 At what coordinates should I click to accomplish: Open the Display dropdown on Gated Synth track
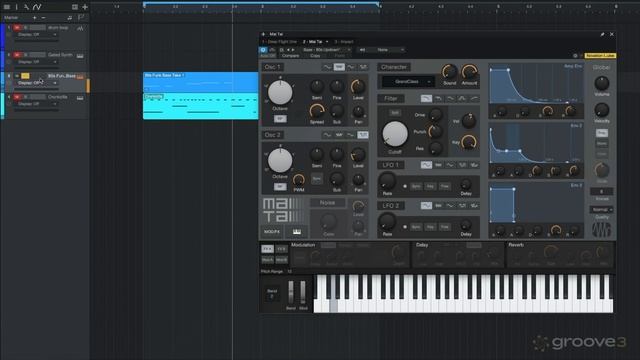point(37,62)
